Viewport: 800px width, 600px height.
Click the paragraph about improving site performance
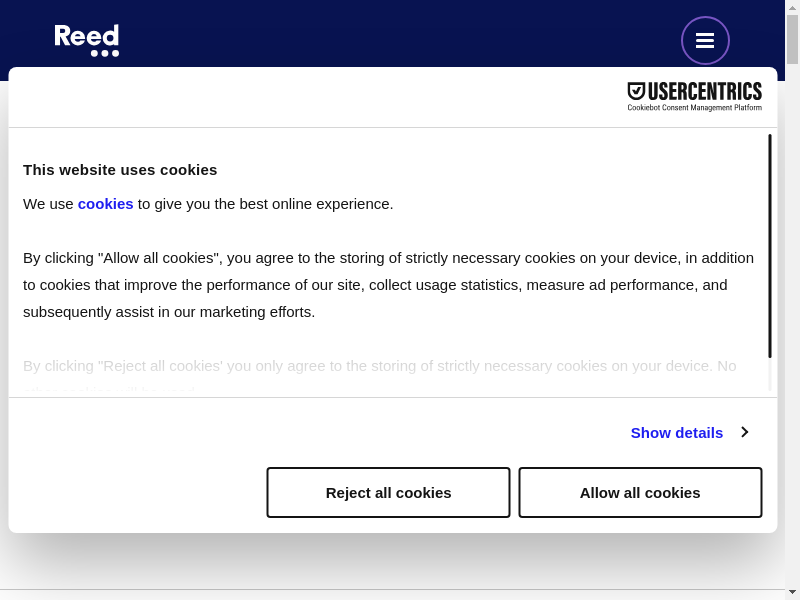coord(388,284)
